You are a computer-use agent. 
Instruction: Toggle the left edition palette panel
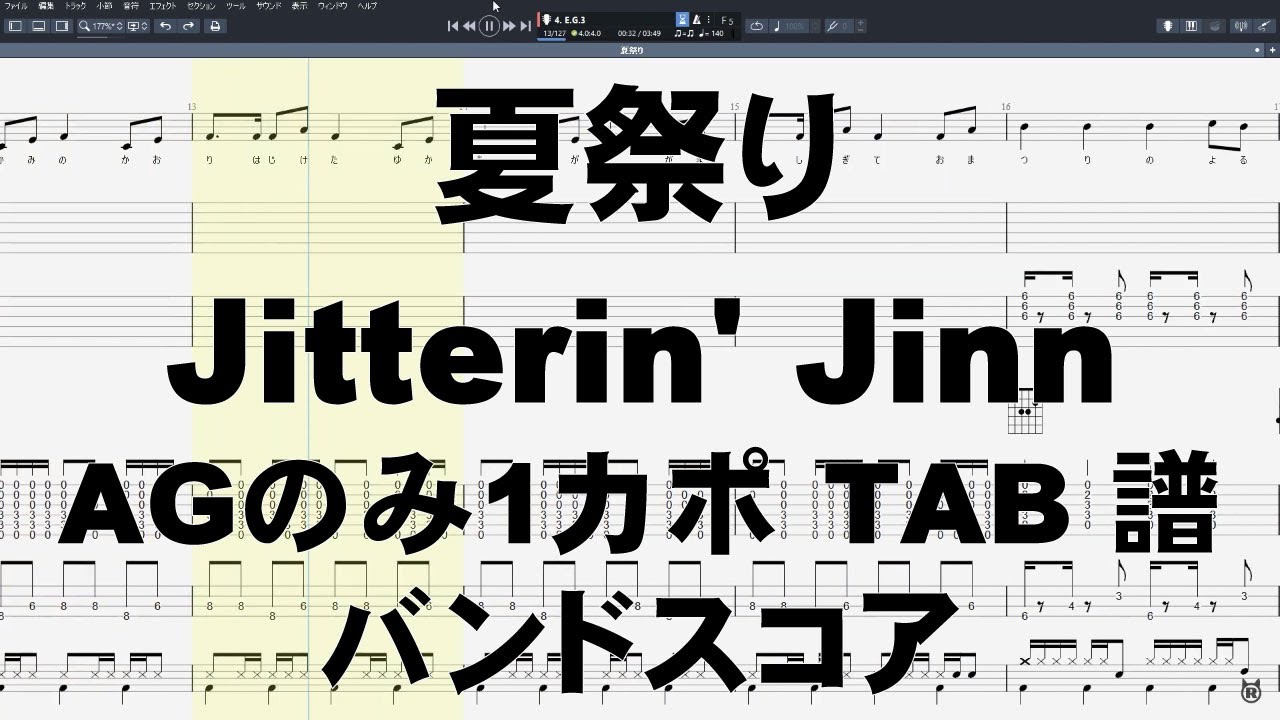pyautogui.click(x=14, y=26)
